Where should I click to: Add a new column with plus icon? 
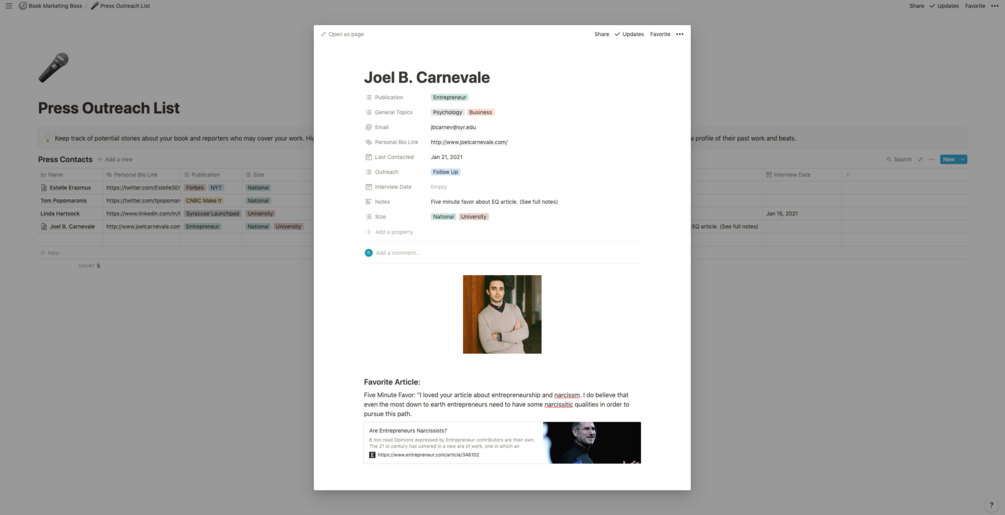(x=847, y=174)
